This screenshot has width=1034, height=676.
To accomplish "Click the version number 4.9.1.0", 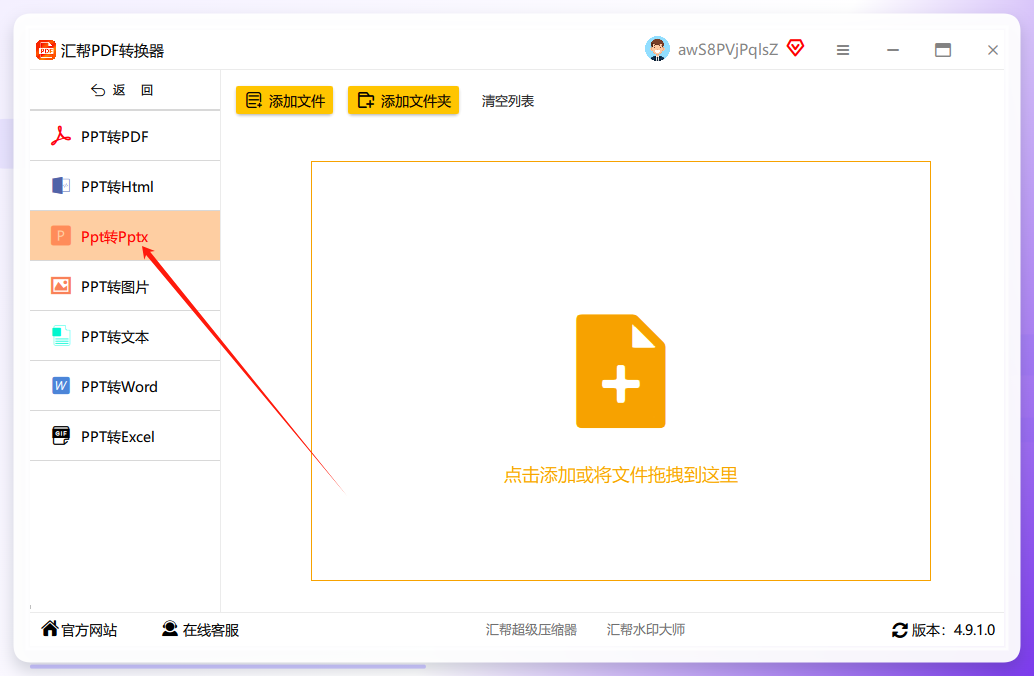I will coord(975,630).
